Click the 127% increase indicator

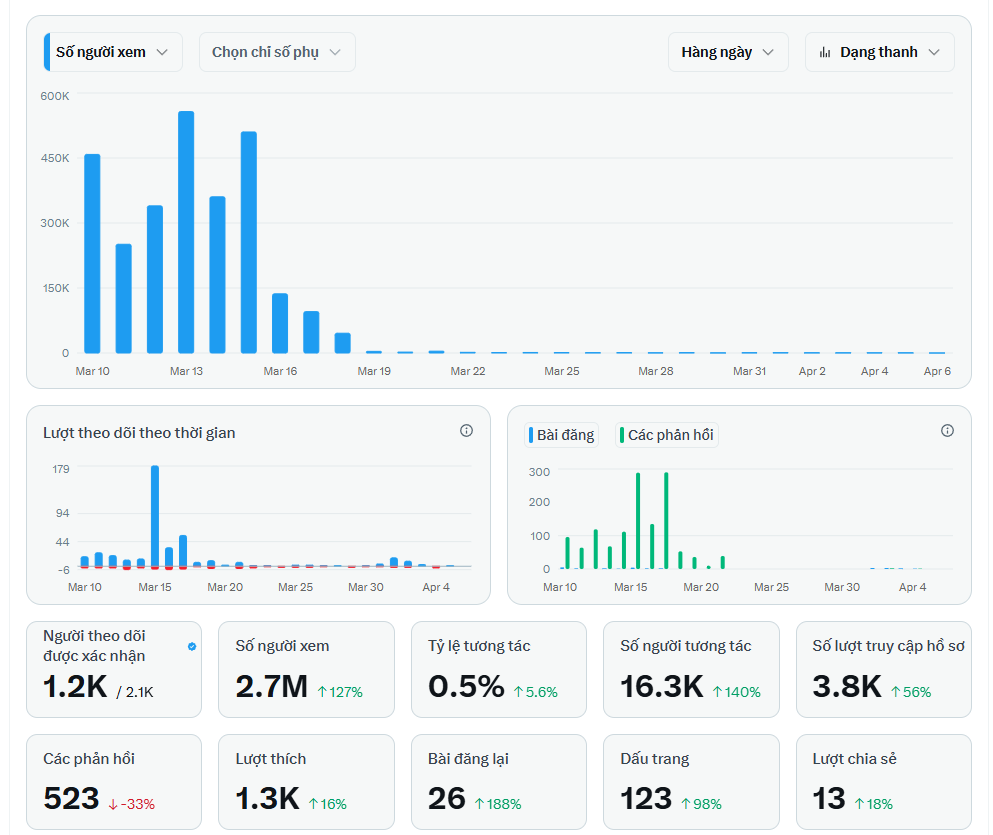click(x=340, y=692)
